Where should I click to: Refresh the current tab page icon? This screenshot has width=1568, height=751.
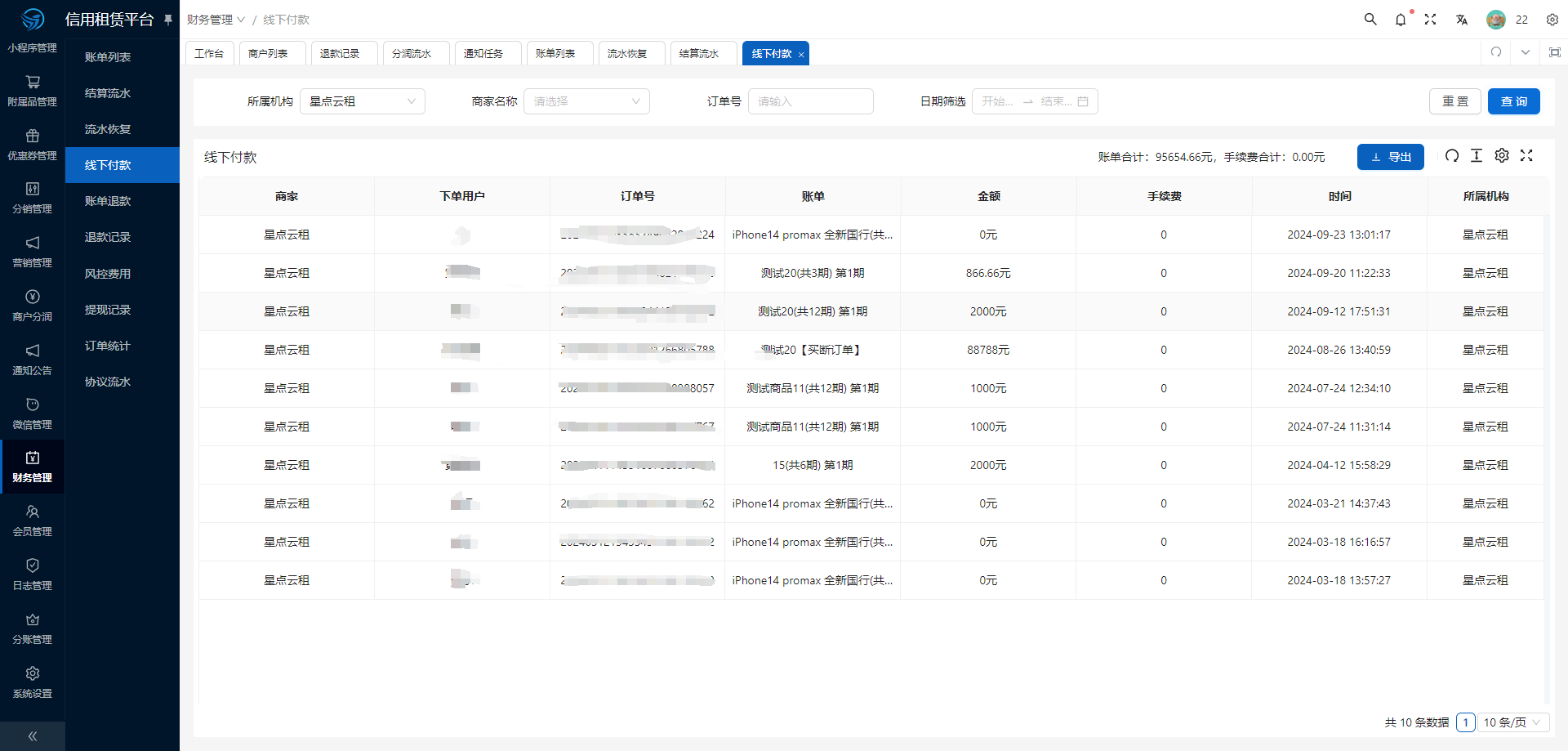(x=1496, y=52)
